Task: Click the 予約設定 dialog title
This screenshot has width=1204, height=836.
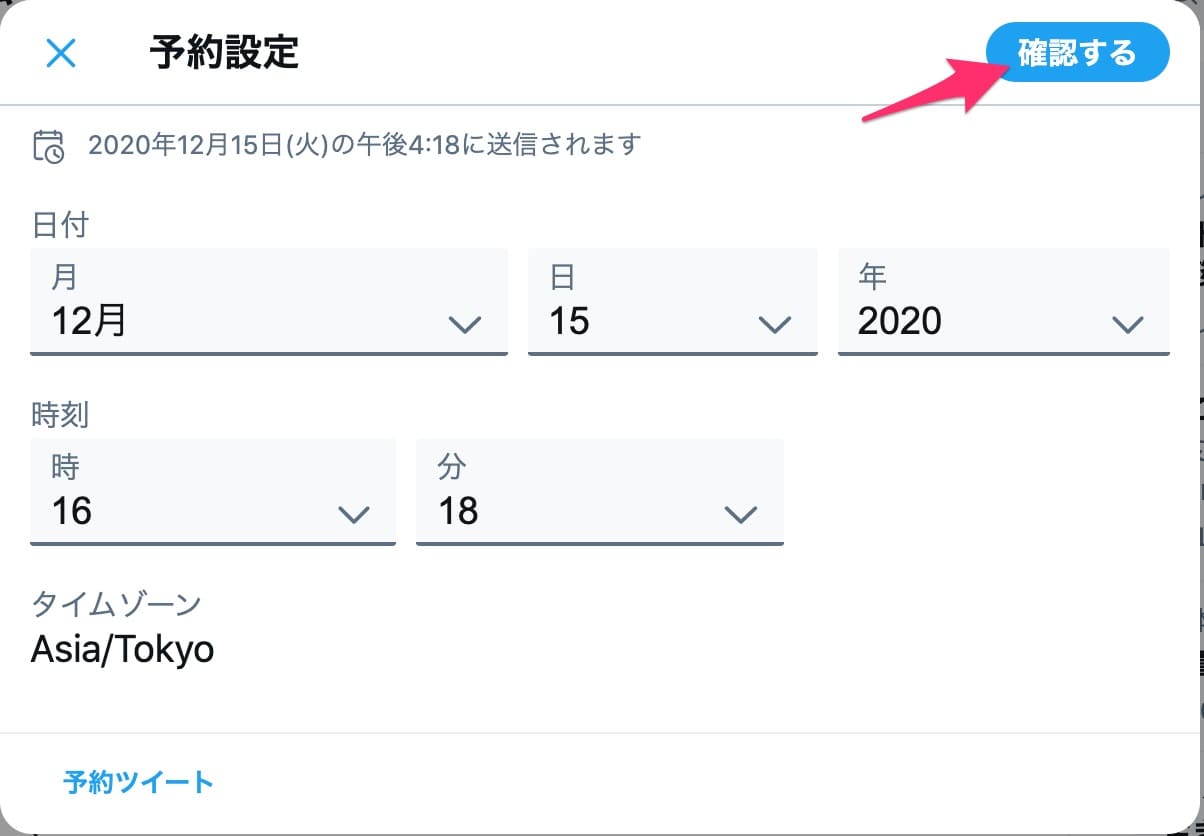Action: point(224,53)
